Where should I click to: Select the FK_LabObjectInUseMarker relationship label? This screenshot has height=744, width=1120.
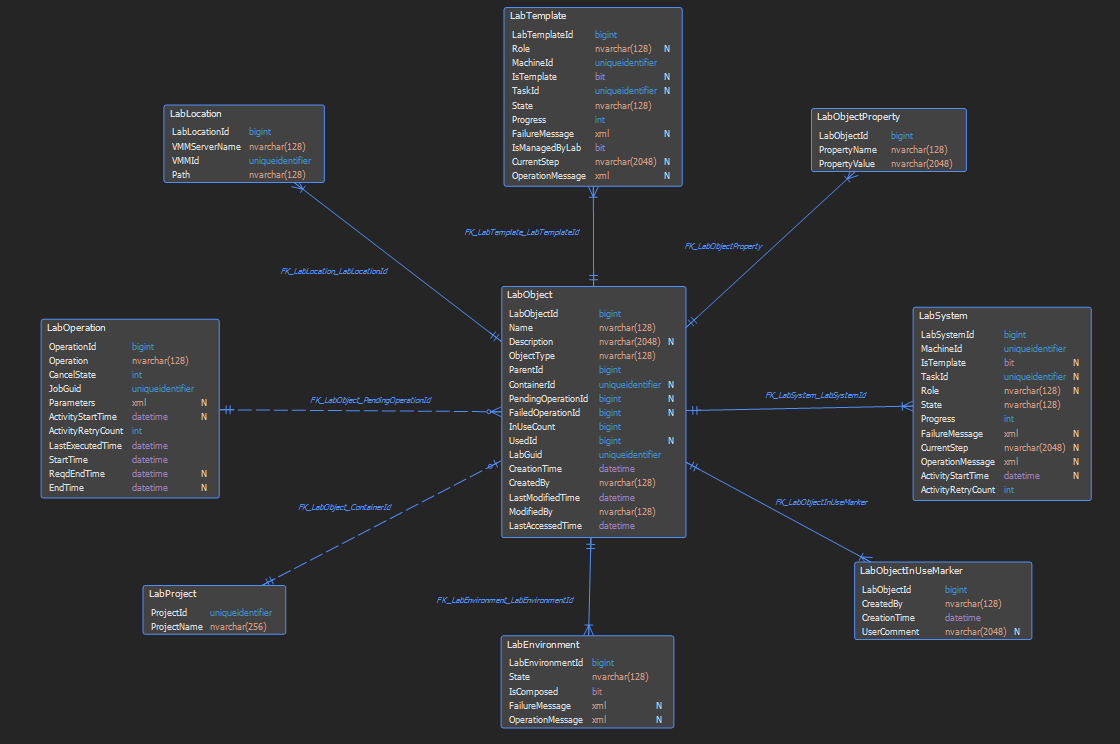pyautogui.click(x=821, y=501)
